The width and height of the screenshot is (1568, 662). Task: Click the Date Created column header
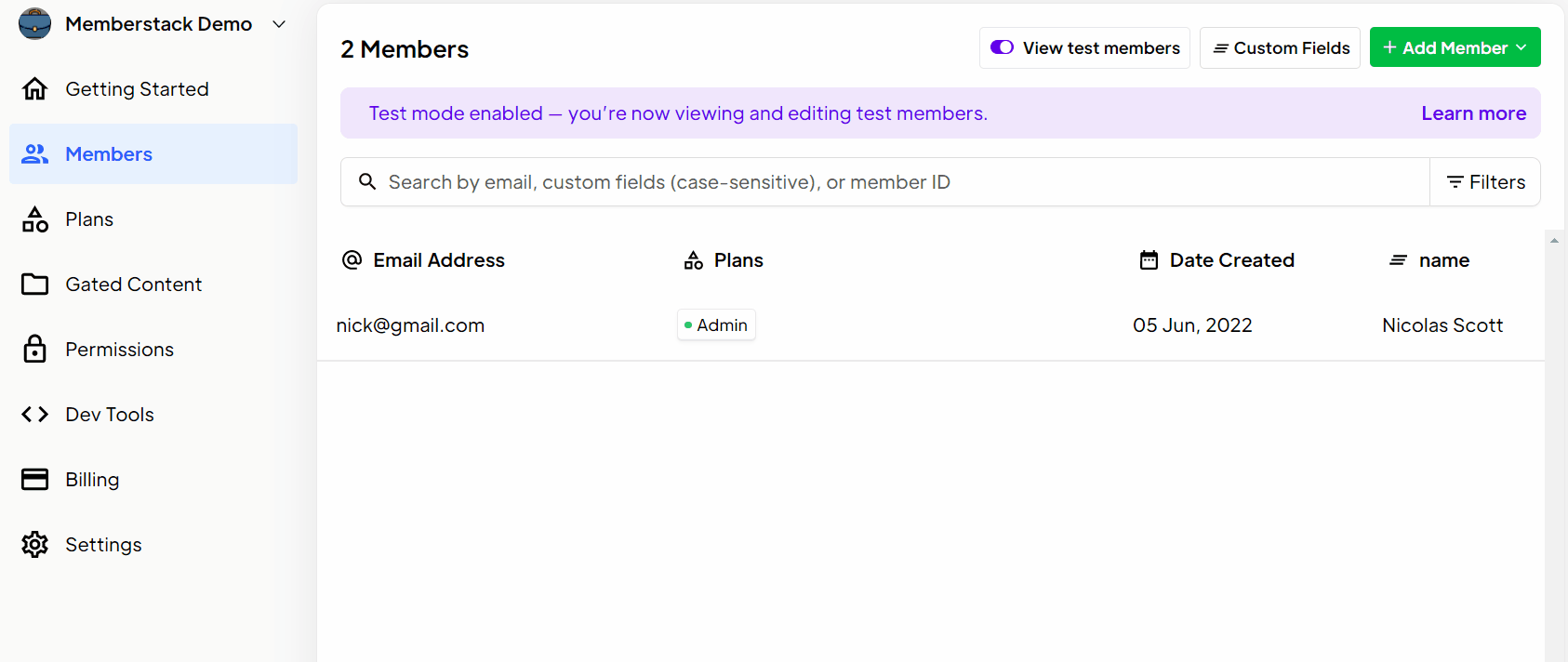[1231, 260]
